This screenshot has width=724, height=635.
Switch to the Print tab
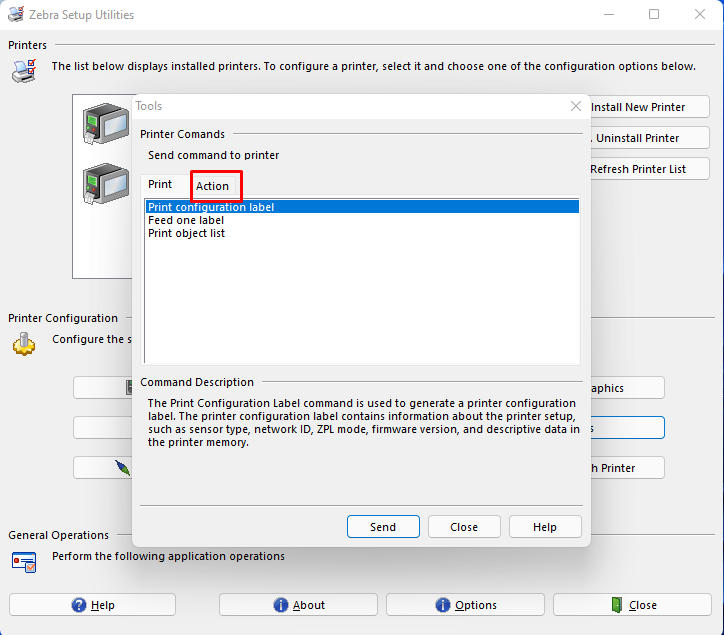(x=160, y=184)
